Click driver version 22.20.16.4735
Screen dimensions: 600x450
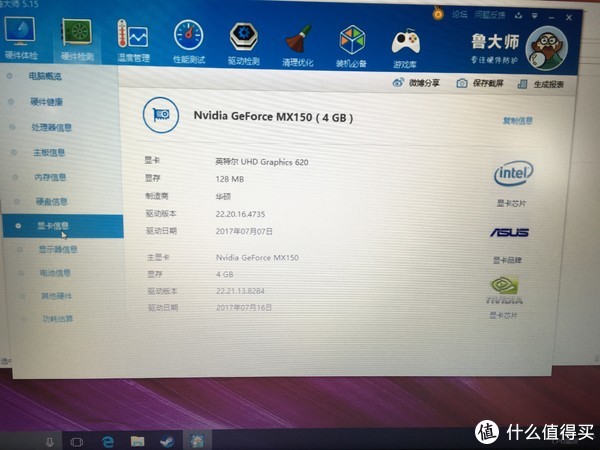pos(240,214)
